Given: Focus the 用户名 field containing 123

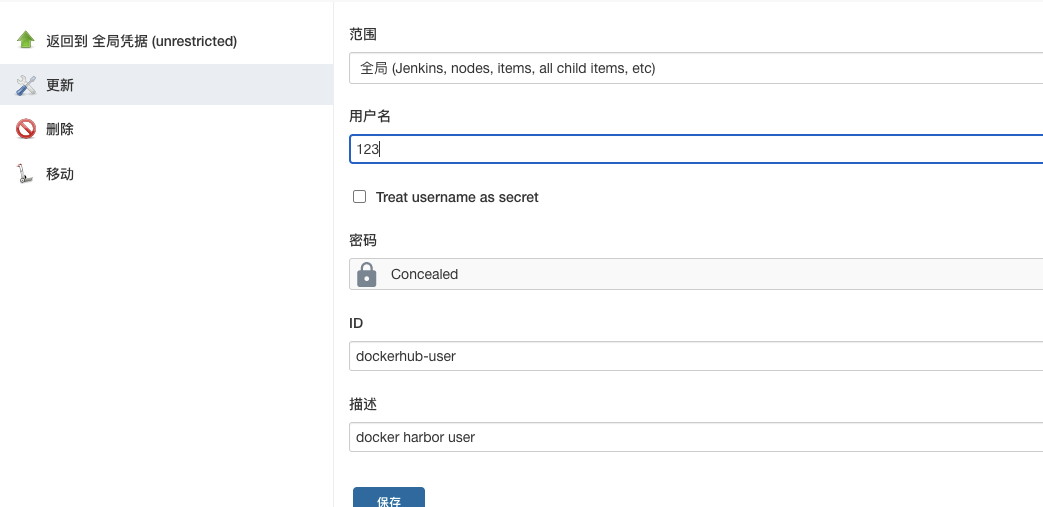Looking at the screenshot, I should (x=696, y=149).
